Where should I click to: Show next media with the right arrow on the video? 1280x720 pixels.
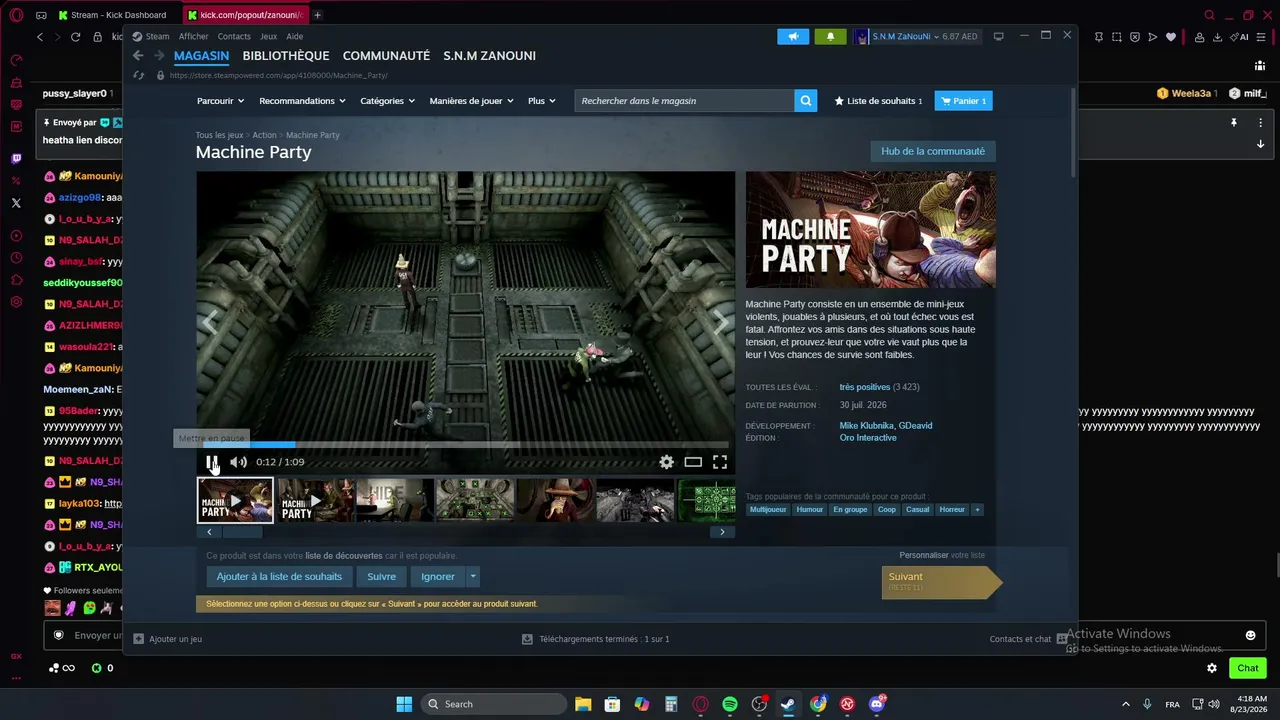point(721,321)
